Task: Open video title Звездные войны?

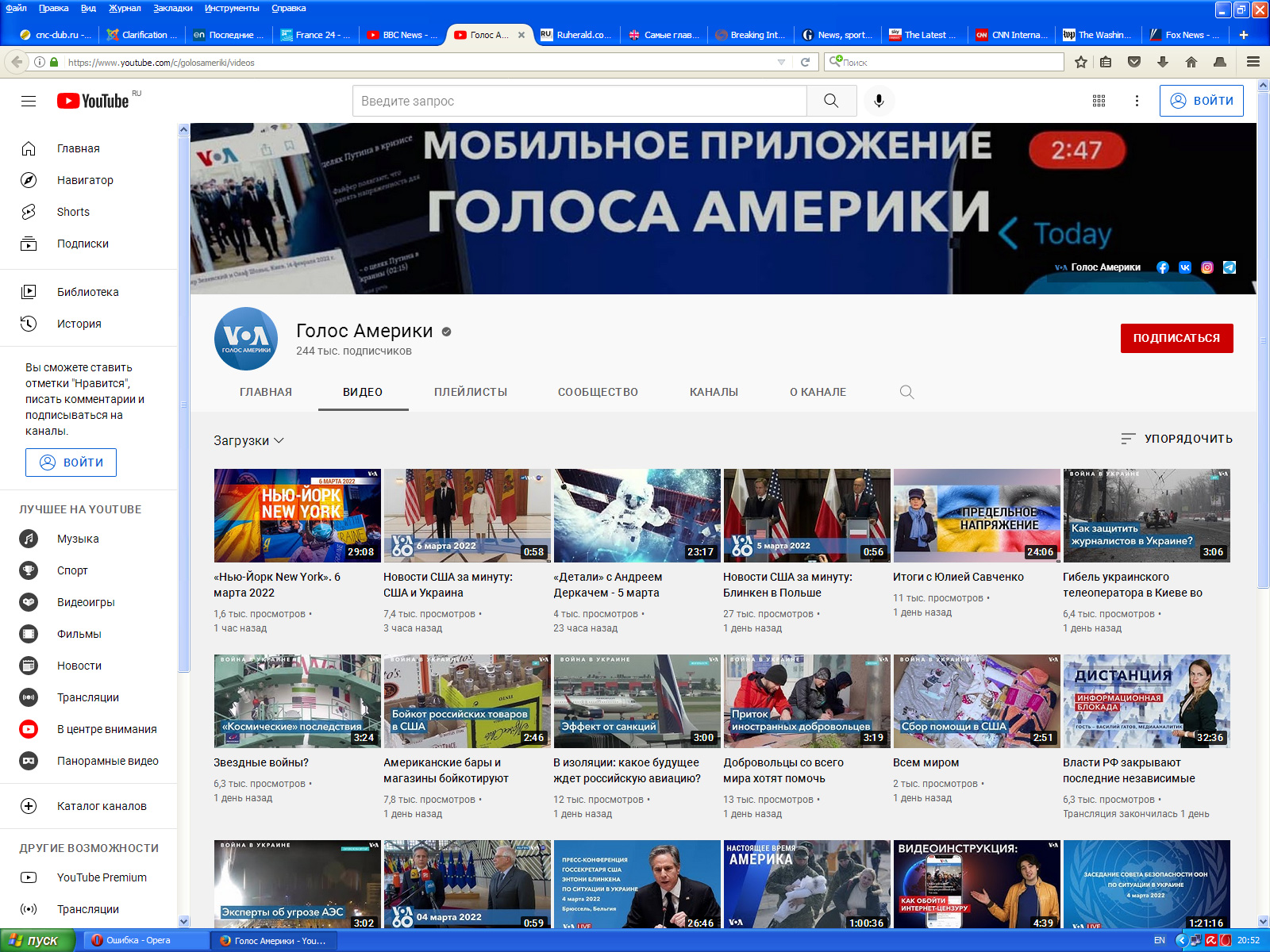Action: (261, 762)
